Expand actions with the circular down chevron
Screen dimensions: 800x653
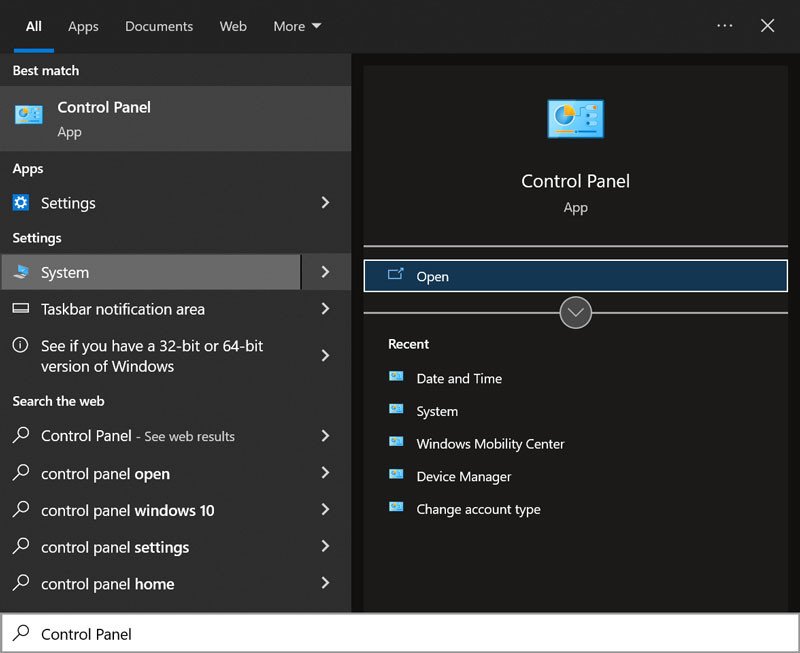click(575, 312)
